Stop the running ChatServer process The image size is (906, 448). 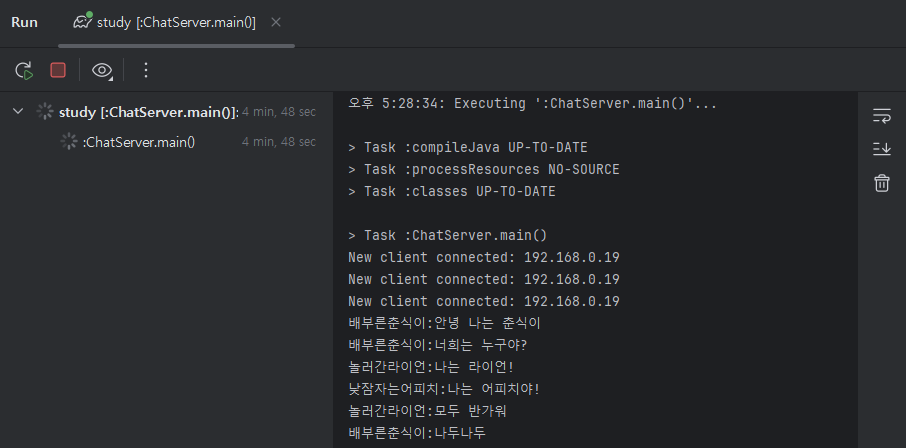click(58, 71)
